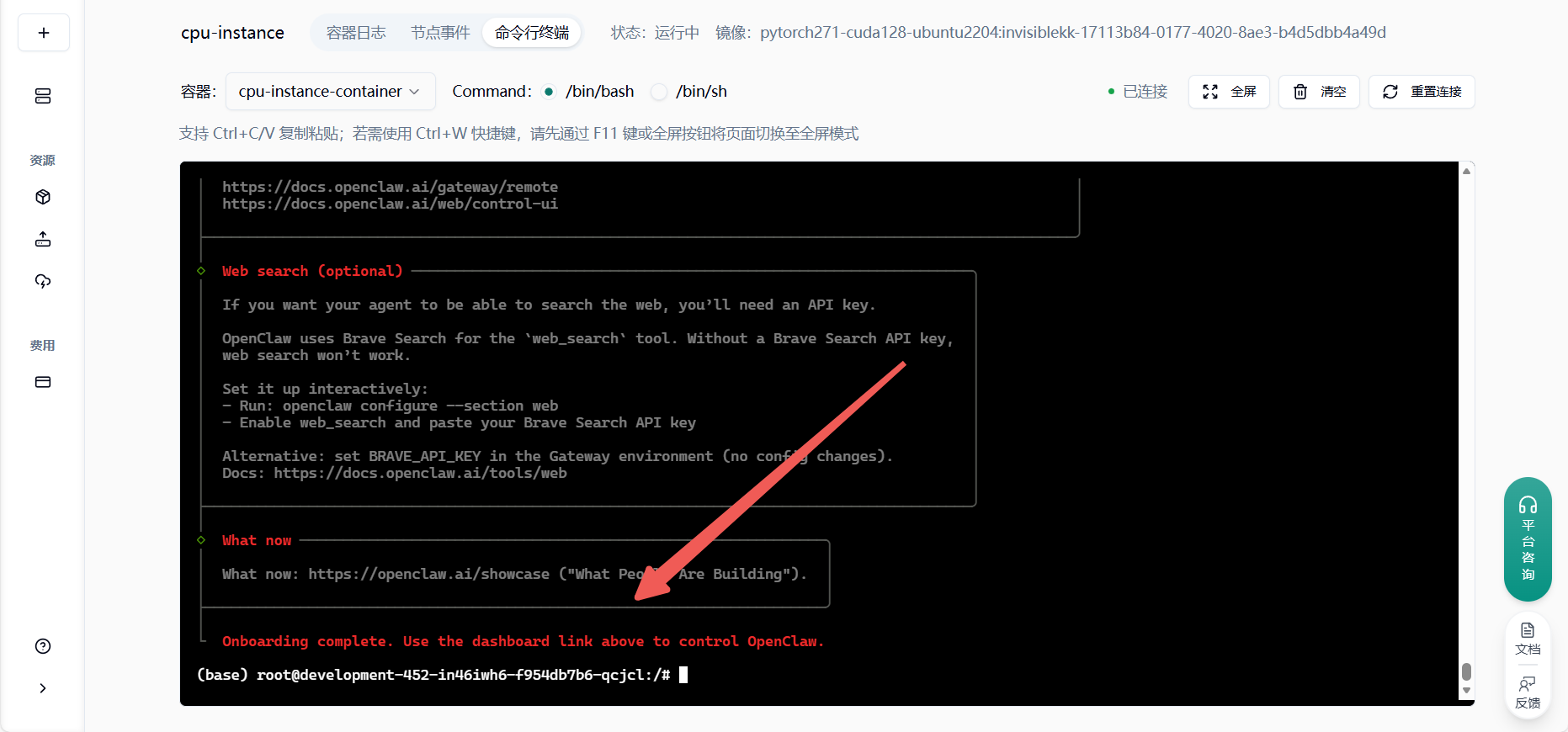This screenshot has height=732, width=1568.
Task: Expand the sidebar with chevron arrow
Action: (43, 688)
